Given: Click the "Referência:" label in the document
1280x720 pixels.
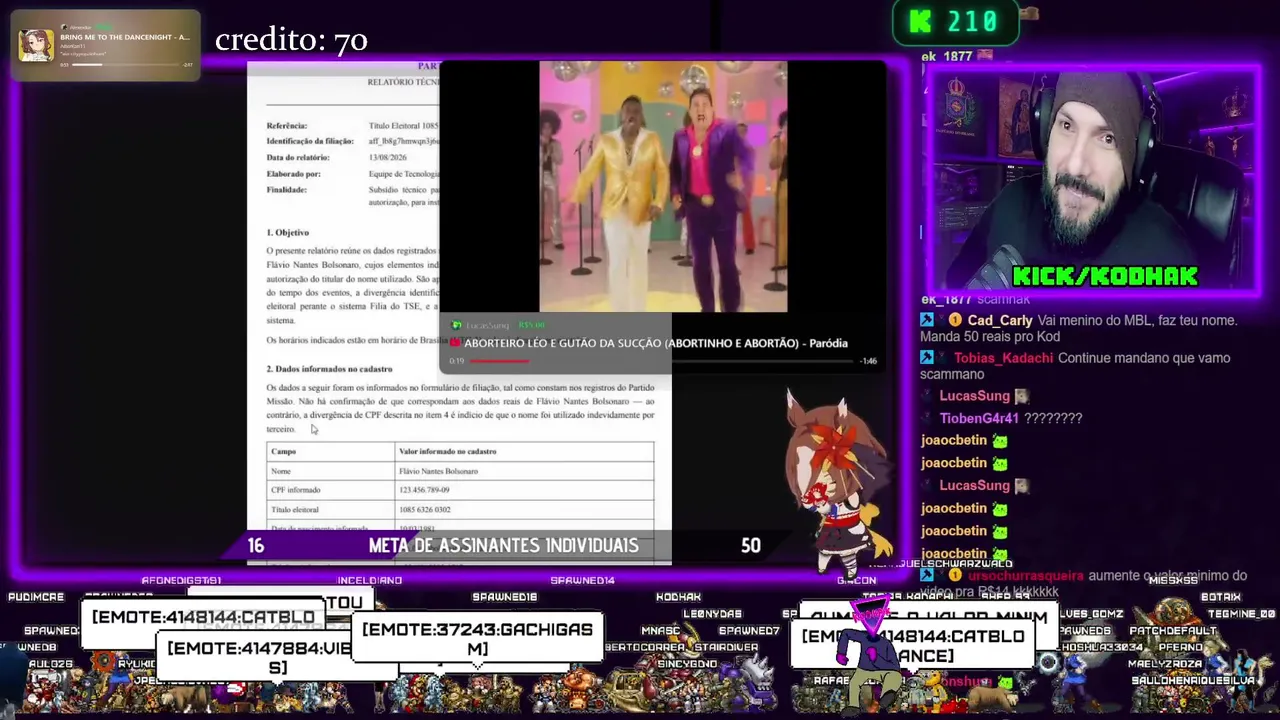Looking at the screenshot, I should tap(287, 126).
